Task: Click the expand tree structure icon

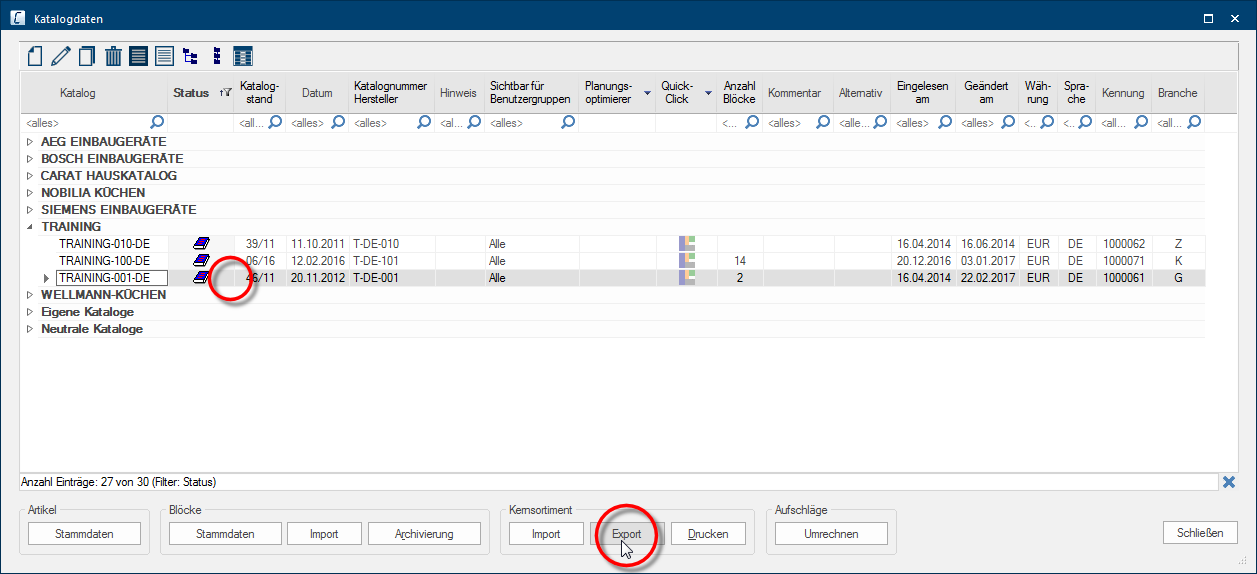Action: [x=190, y=57]
